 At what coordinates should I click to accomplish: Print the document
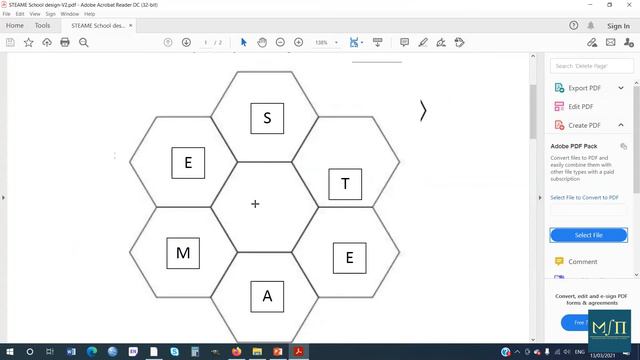pos(65,42)
